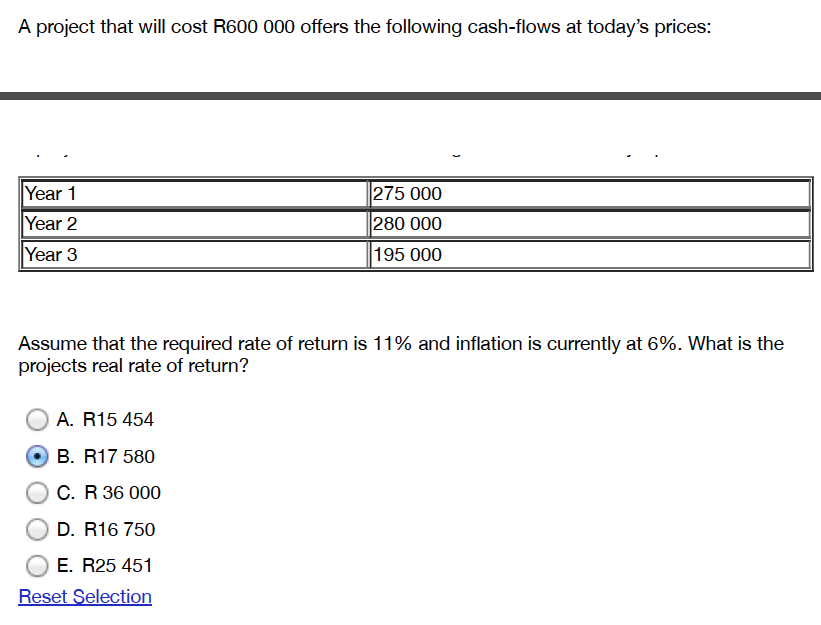Screen dimensions: 821x625
Task: Select answer option A R15 454
Action: pos(37,419)
